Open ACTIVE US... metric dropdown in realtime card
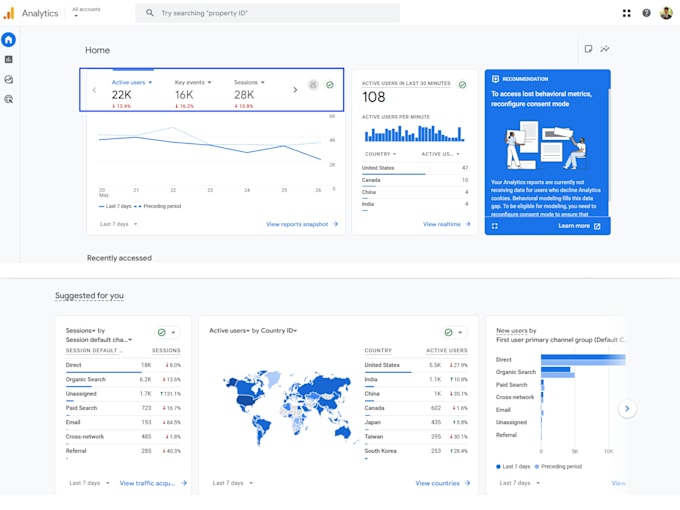This screenshot has height=510, width=680. point(440,154)
